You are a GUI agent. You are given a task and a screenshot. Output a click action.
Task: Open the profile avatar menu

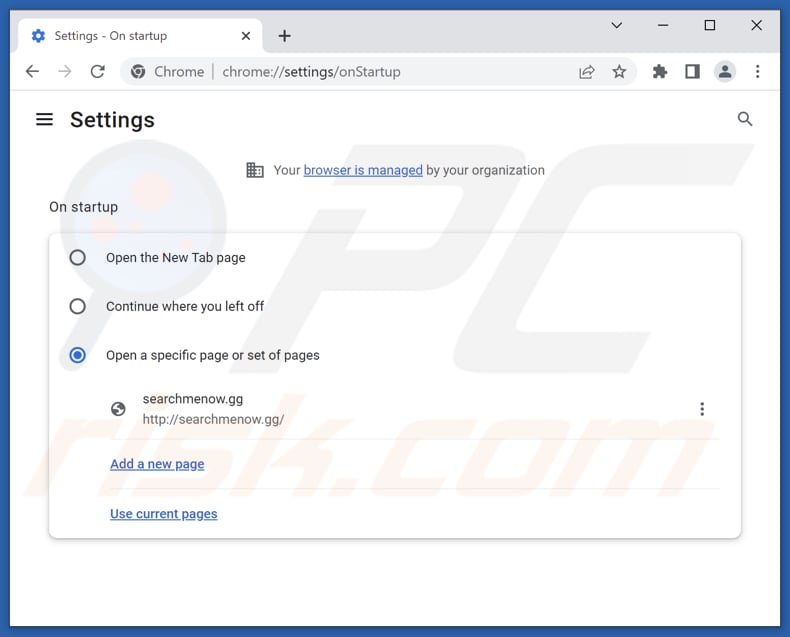[725, 72]
